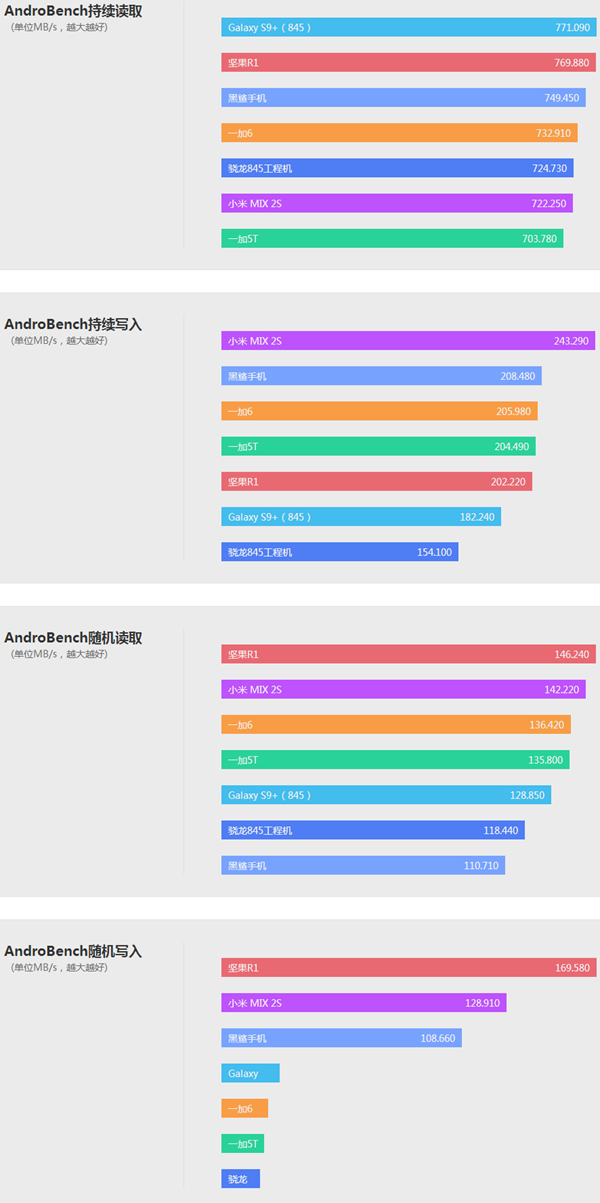The width and height of the screenshot is (600, 1203).
Task: Click the AndroBench随机写入 chart title
Action: pyautogui.click(x=73, y=951)
